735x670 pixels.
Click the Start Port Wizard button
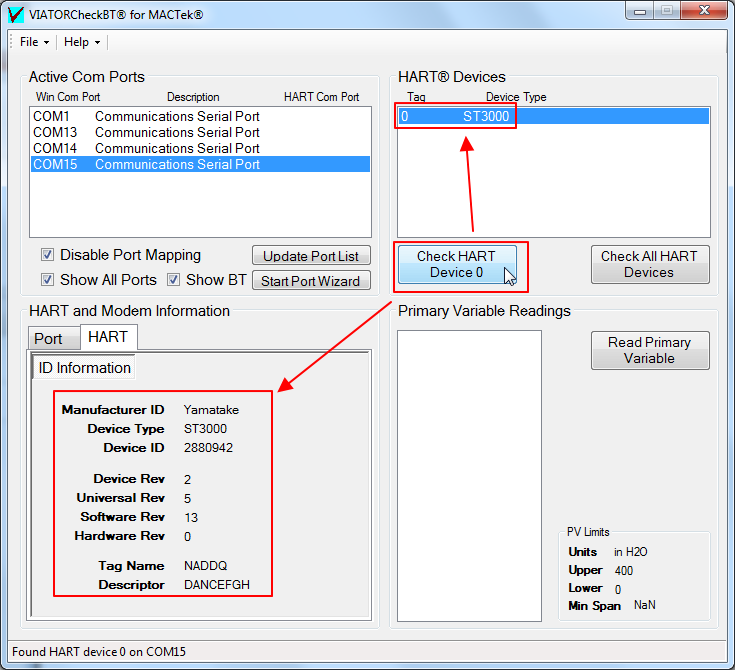(x=311, y=281)
